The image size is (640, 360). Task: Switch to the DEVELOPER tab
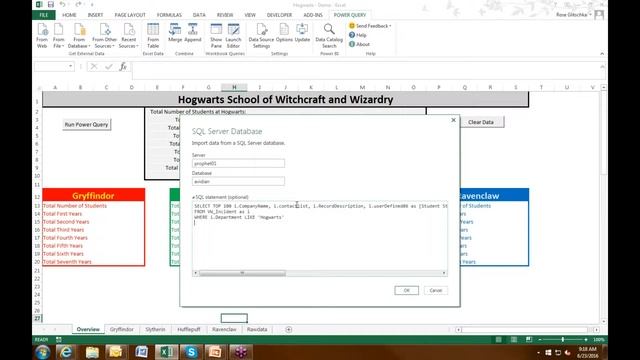279,15
